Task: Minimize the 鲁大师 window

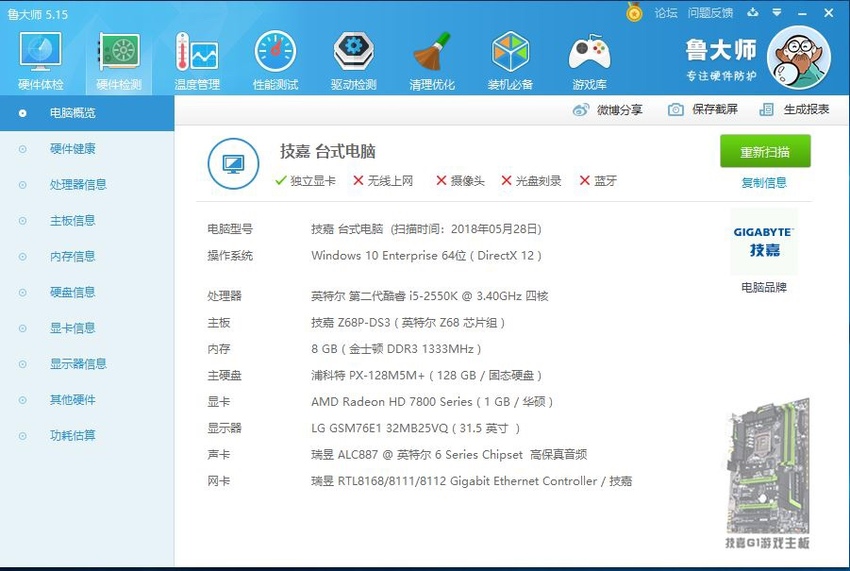Action: pyautogui.click(x=802, y=13)
